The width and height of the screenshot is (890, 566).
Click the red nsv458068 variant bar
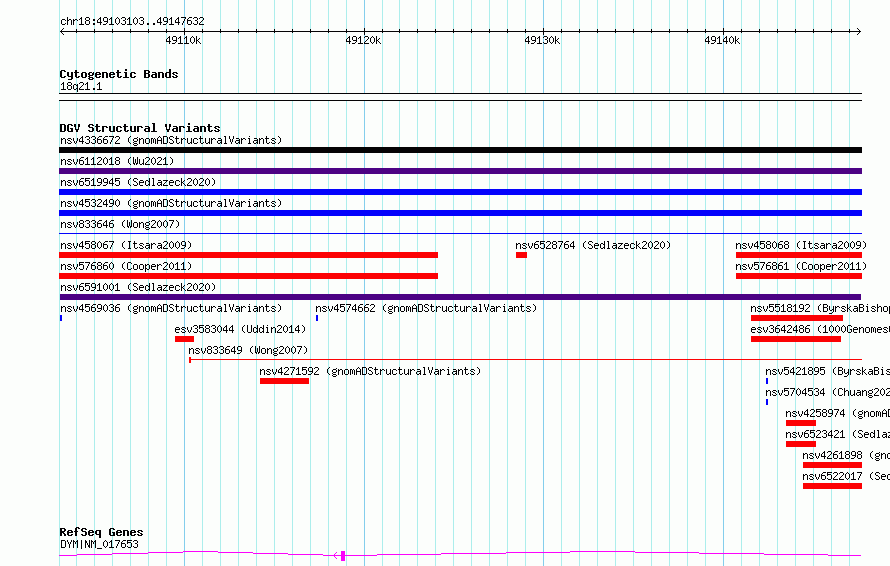pyautogui.click(x=799, y=255)
